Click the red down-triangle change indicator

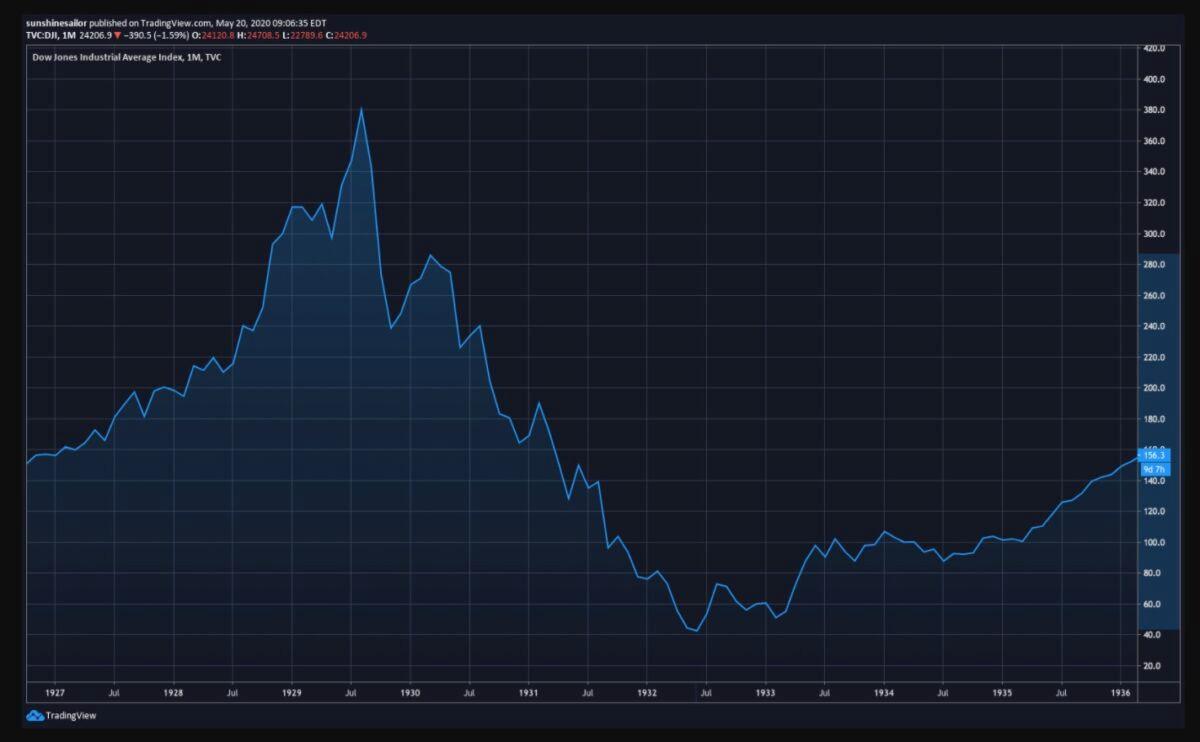click(117, 35)
